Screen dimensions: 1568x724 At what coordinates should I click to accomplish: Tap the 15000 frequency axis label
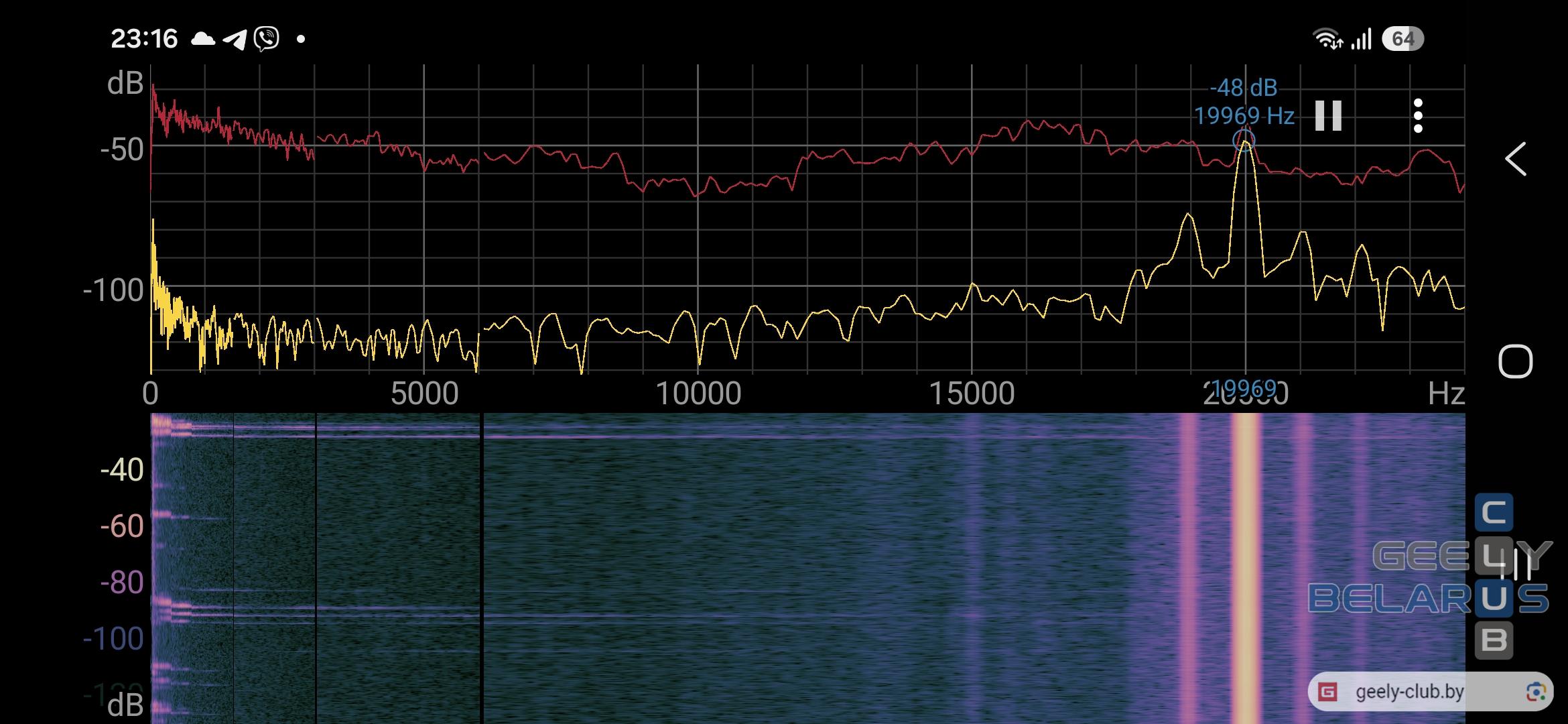972,394
